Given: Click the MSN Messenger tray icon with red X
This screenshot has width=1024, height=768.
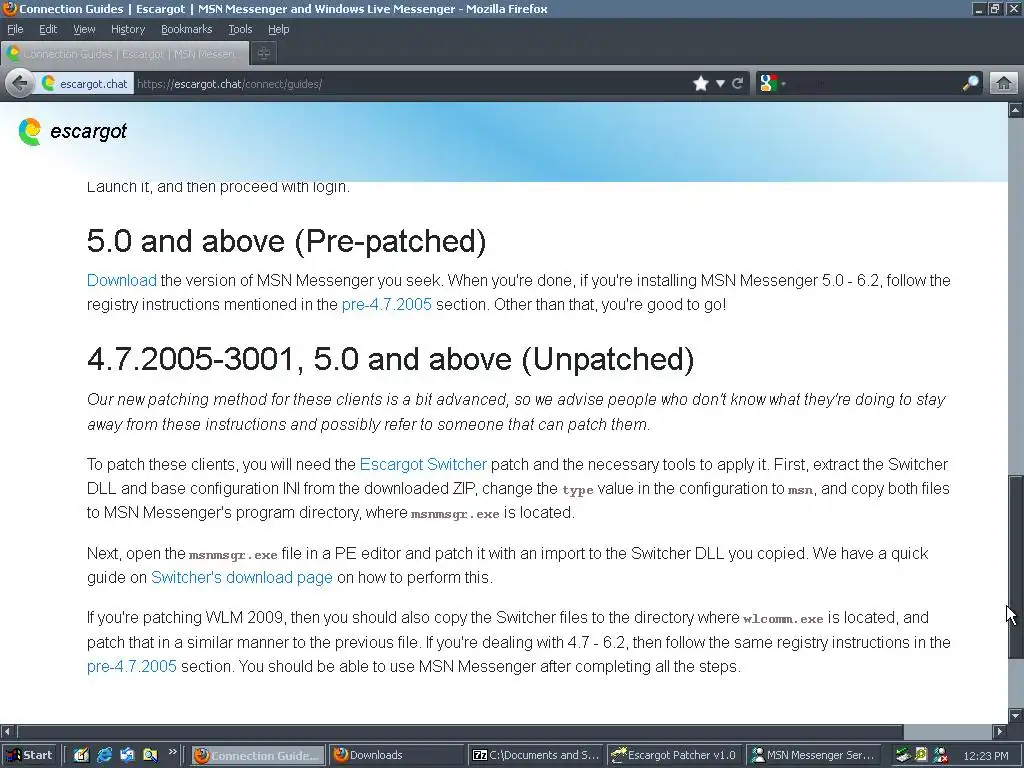Looking at the screenshot, I should (940, 755).
